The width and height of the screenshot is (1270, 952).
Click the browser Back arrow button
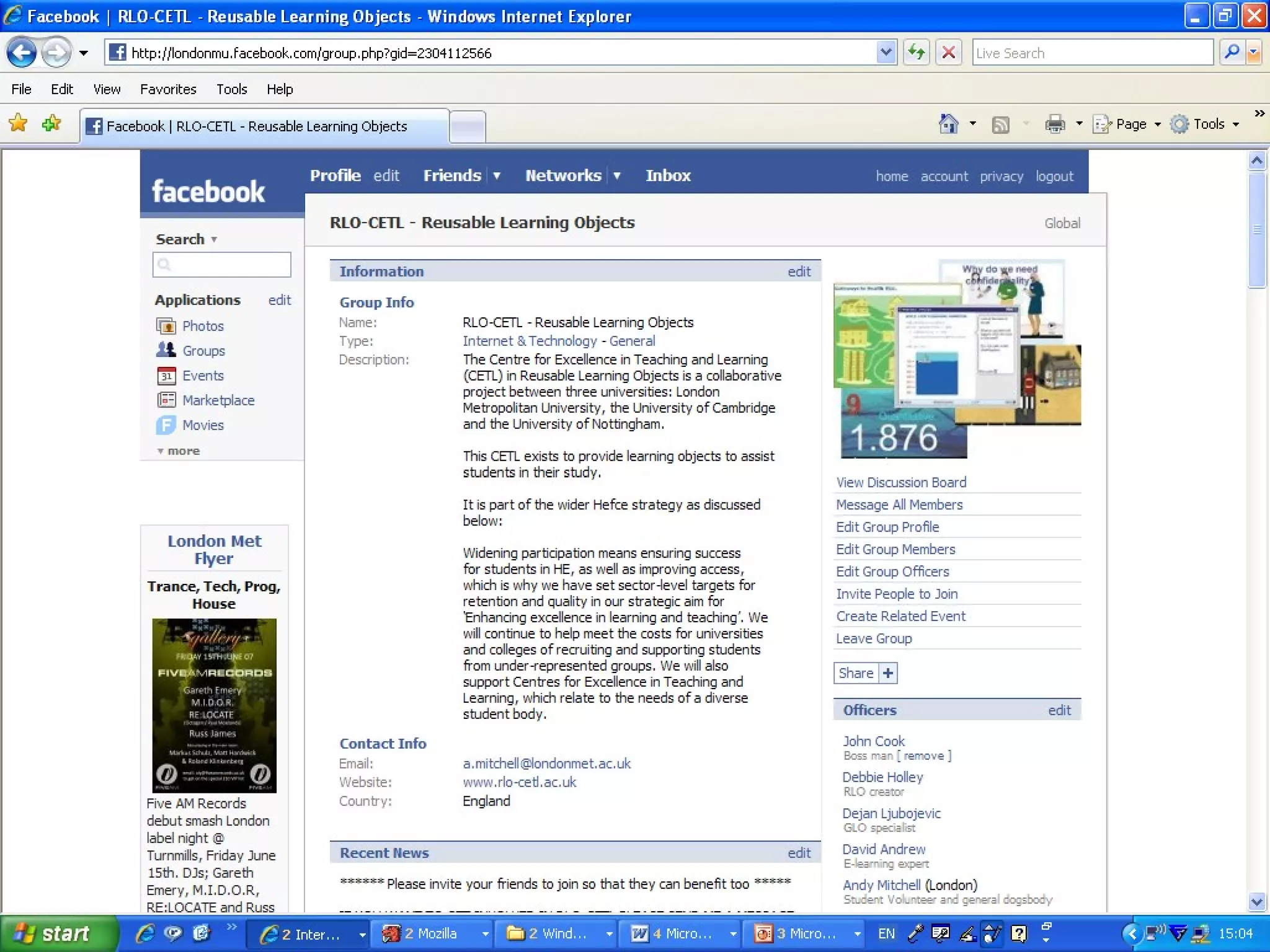pyautogui.click(x=21, y=53)
